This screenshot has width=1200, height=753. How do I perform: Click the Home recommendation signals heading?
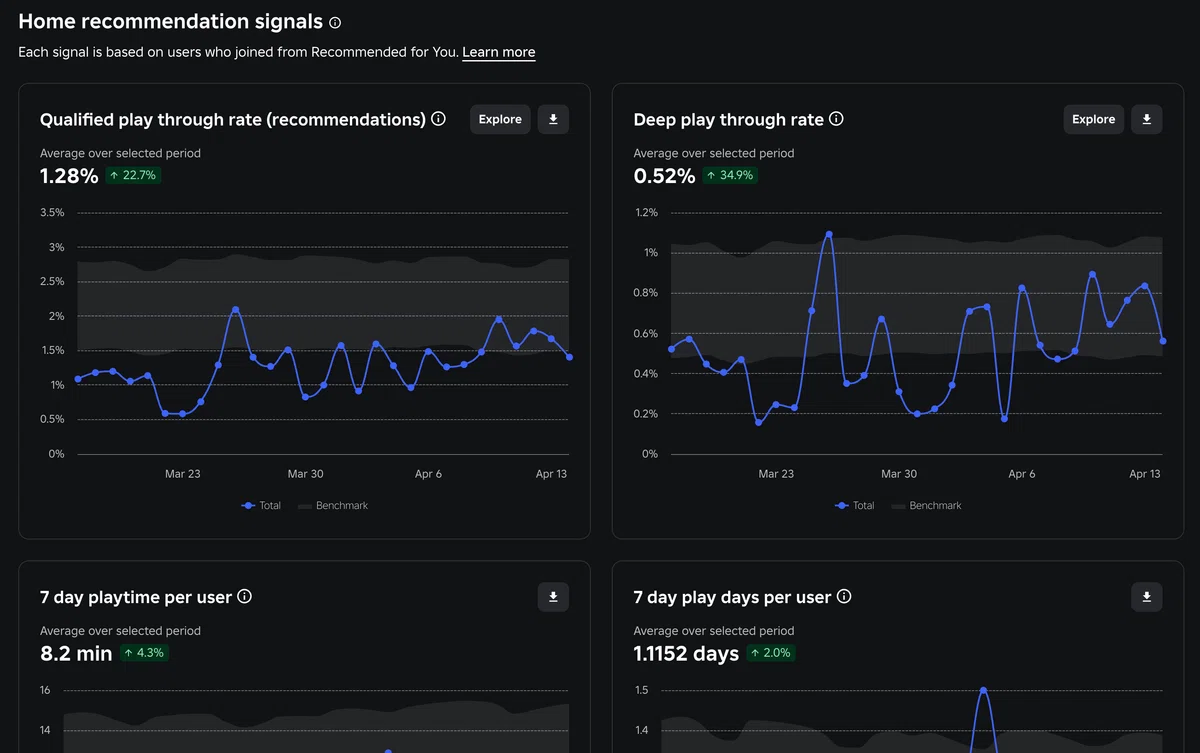[171, 22]
